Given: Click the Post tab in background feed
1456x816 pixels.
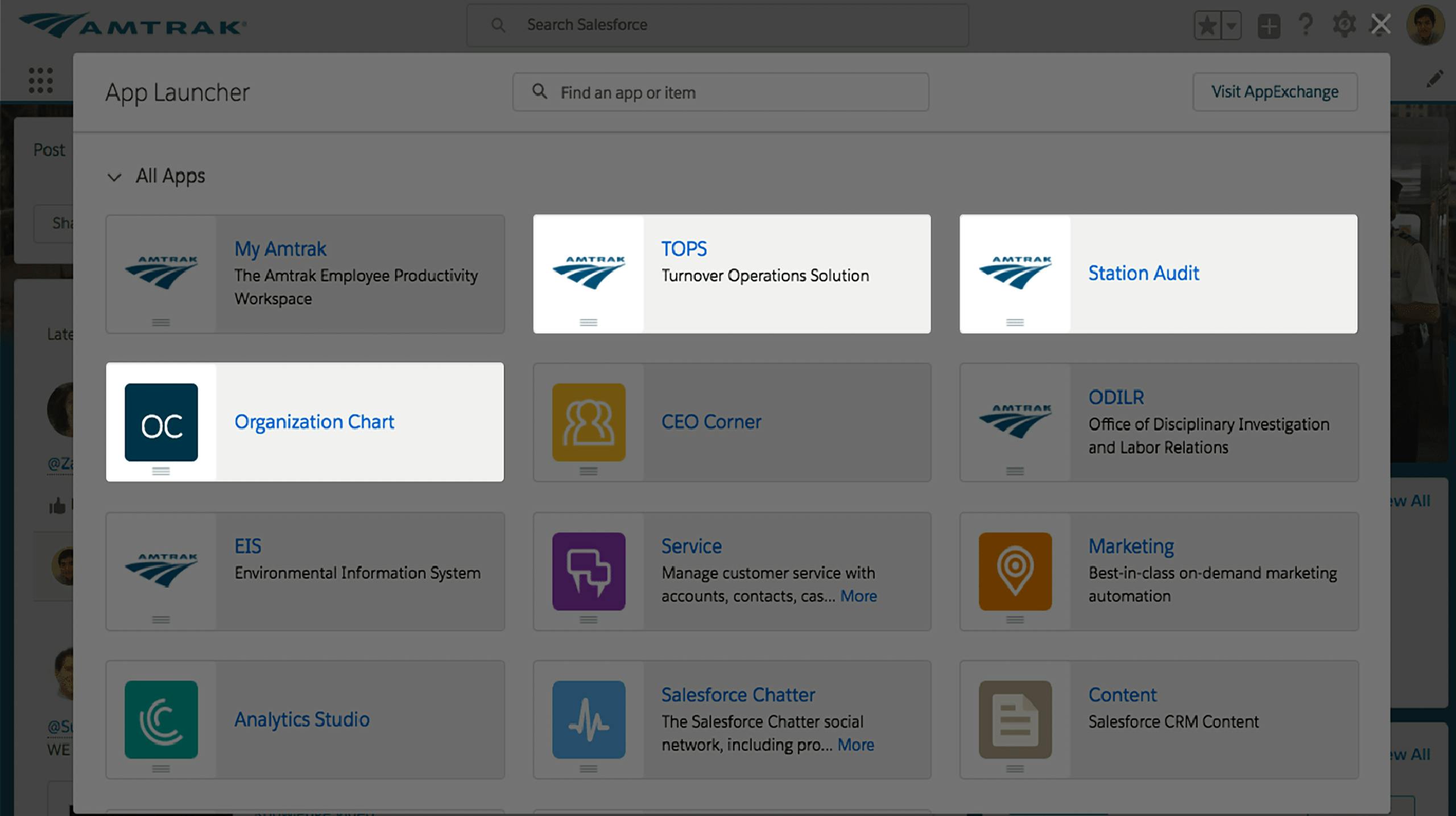Looking at the screenshot, I should coord(49,150).
